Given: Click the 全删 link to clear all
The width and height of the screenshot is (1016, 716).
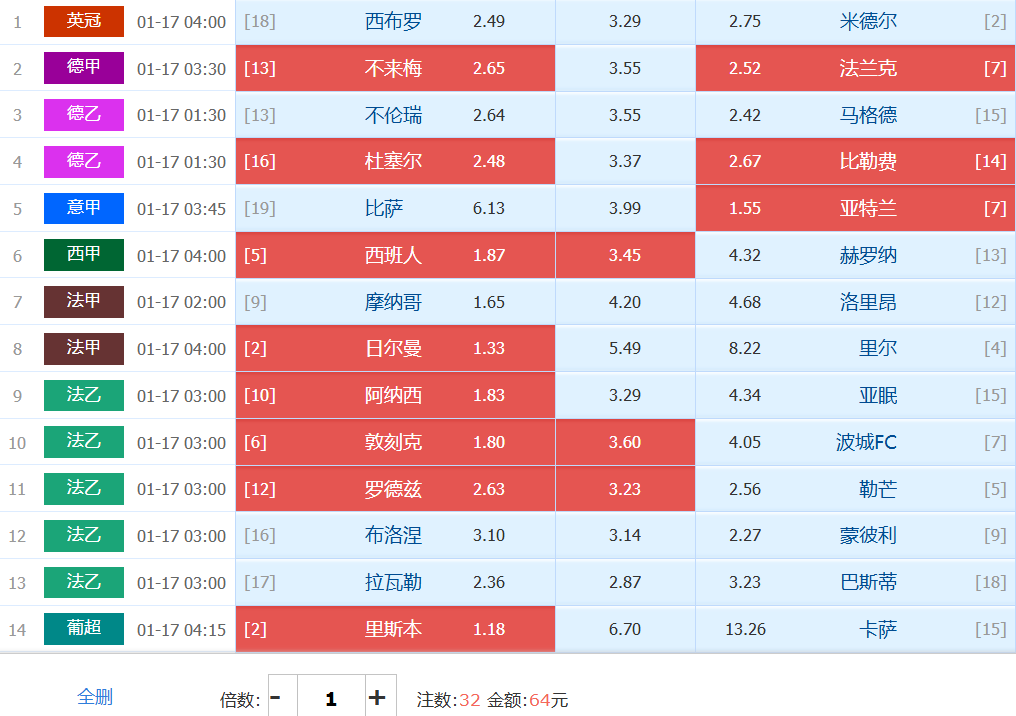Looking at the screenshot, I should coord(95,697).
